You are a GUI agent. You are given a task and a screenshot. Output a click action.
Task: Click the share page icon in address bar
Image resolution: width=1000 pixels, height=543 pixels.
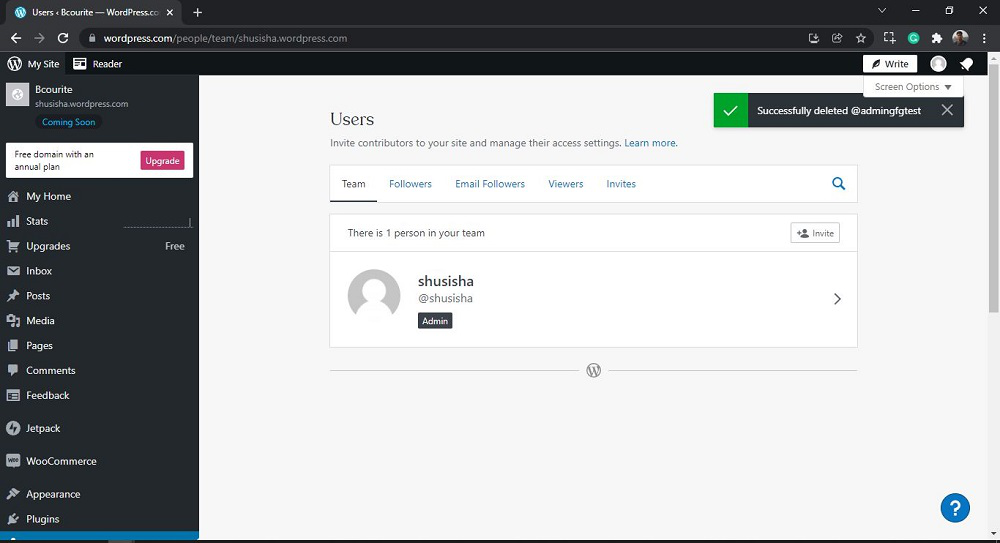click(837, 38)
